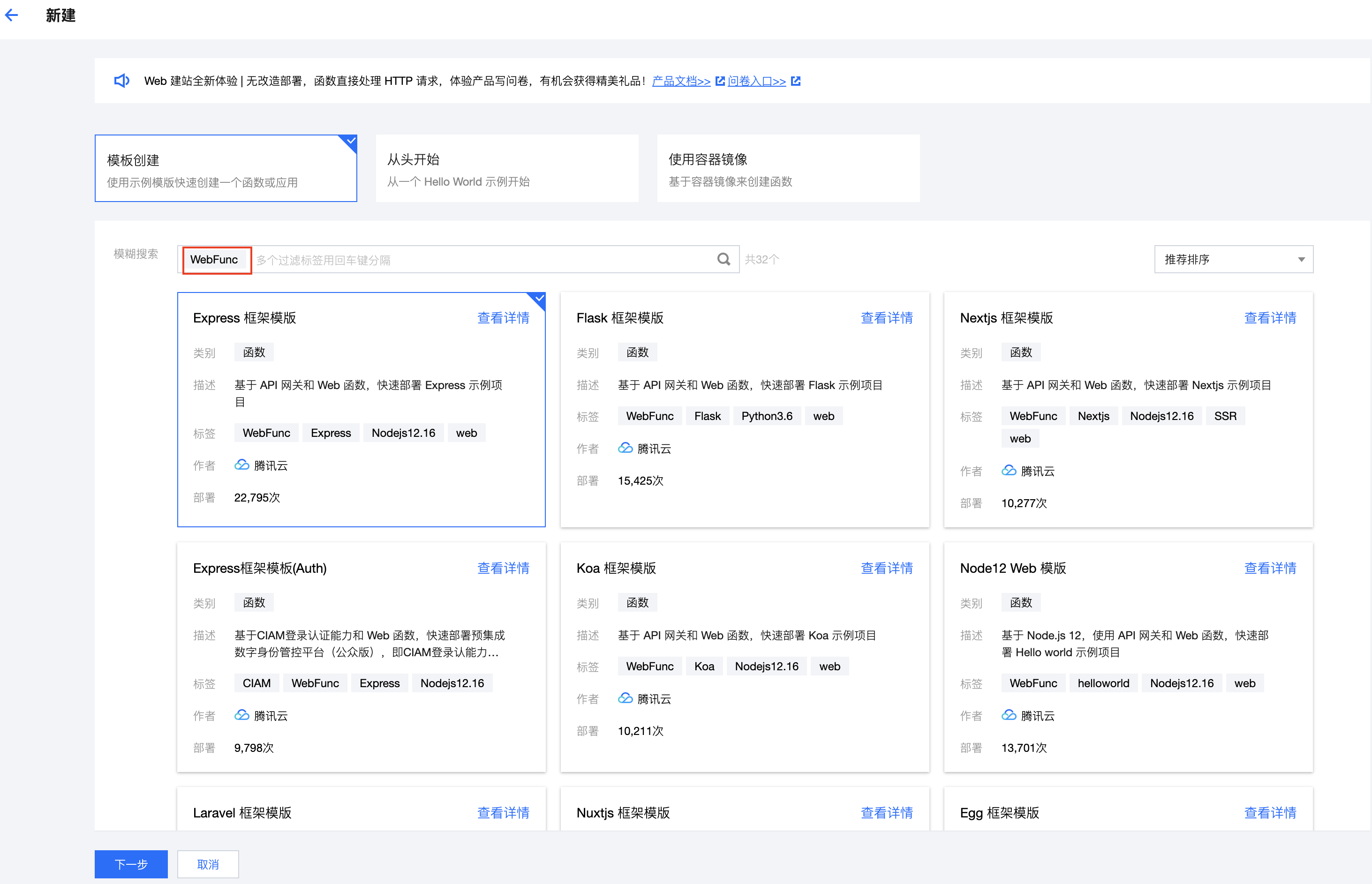Click Tencent Cloud icon in Nextjs 框架模版 card
The width and height of the screenshot is (1372, 884).
(1009, 470)
